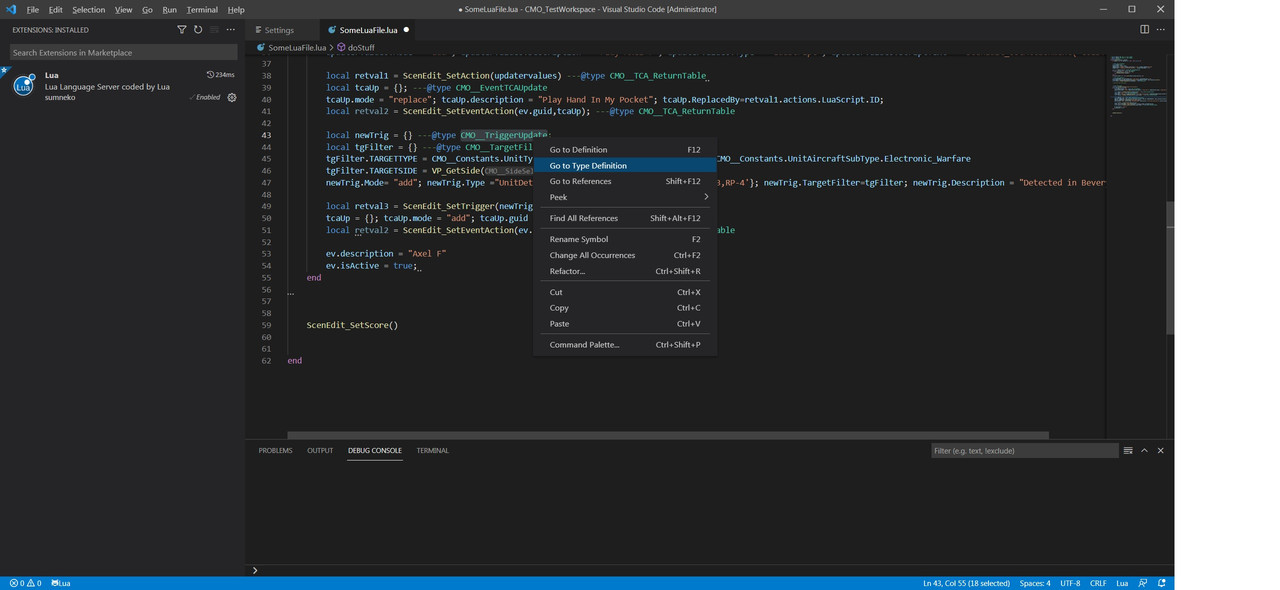Screen dimensions: 1280x590
Task: Select the SomeLuaFile.lua editor tab
Action: [369, 30]
